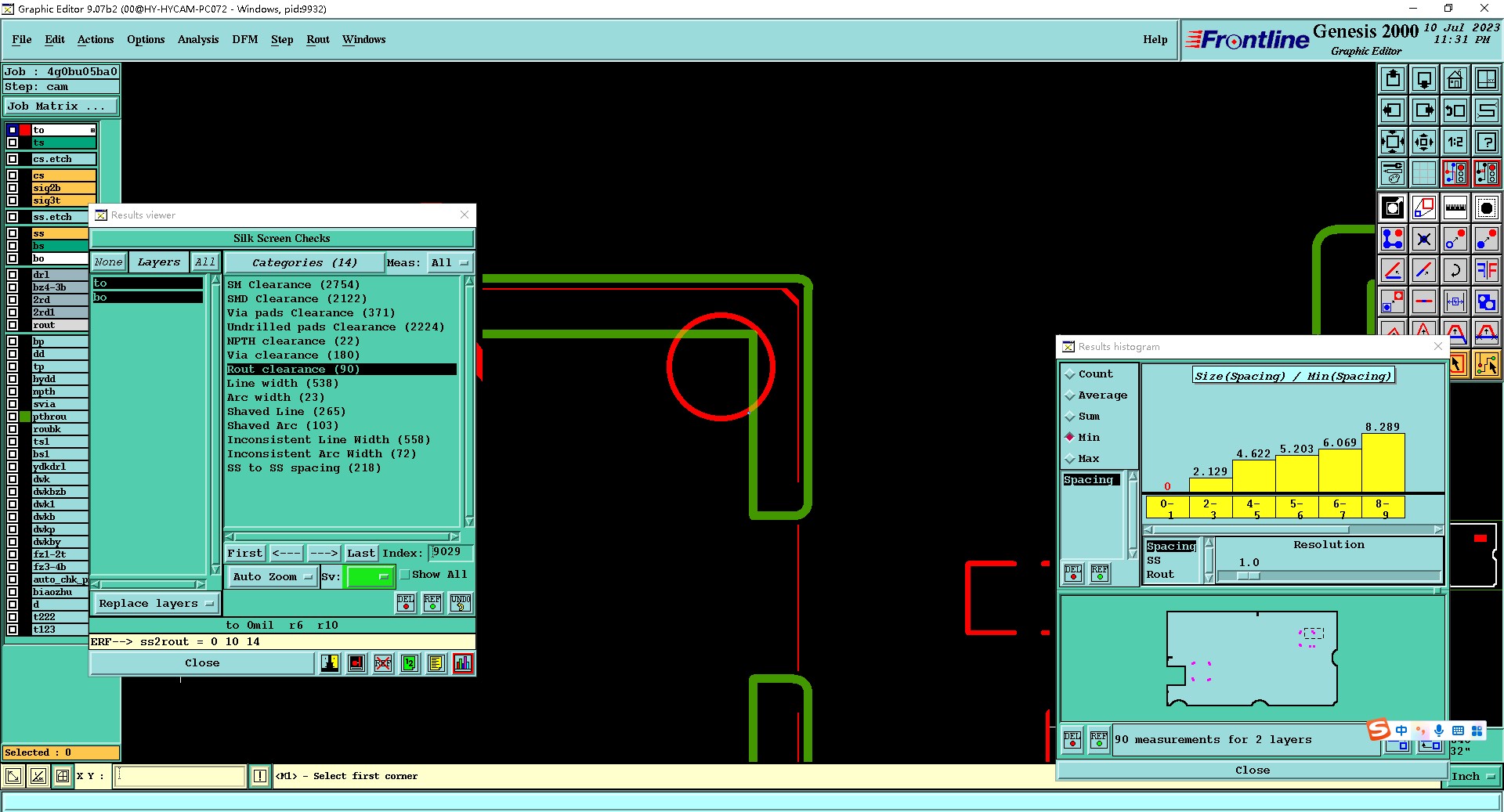Click Close button in Results viewer
Viewport: 1504px width, 812px height.
point(202,663)
